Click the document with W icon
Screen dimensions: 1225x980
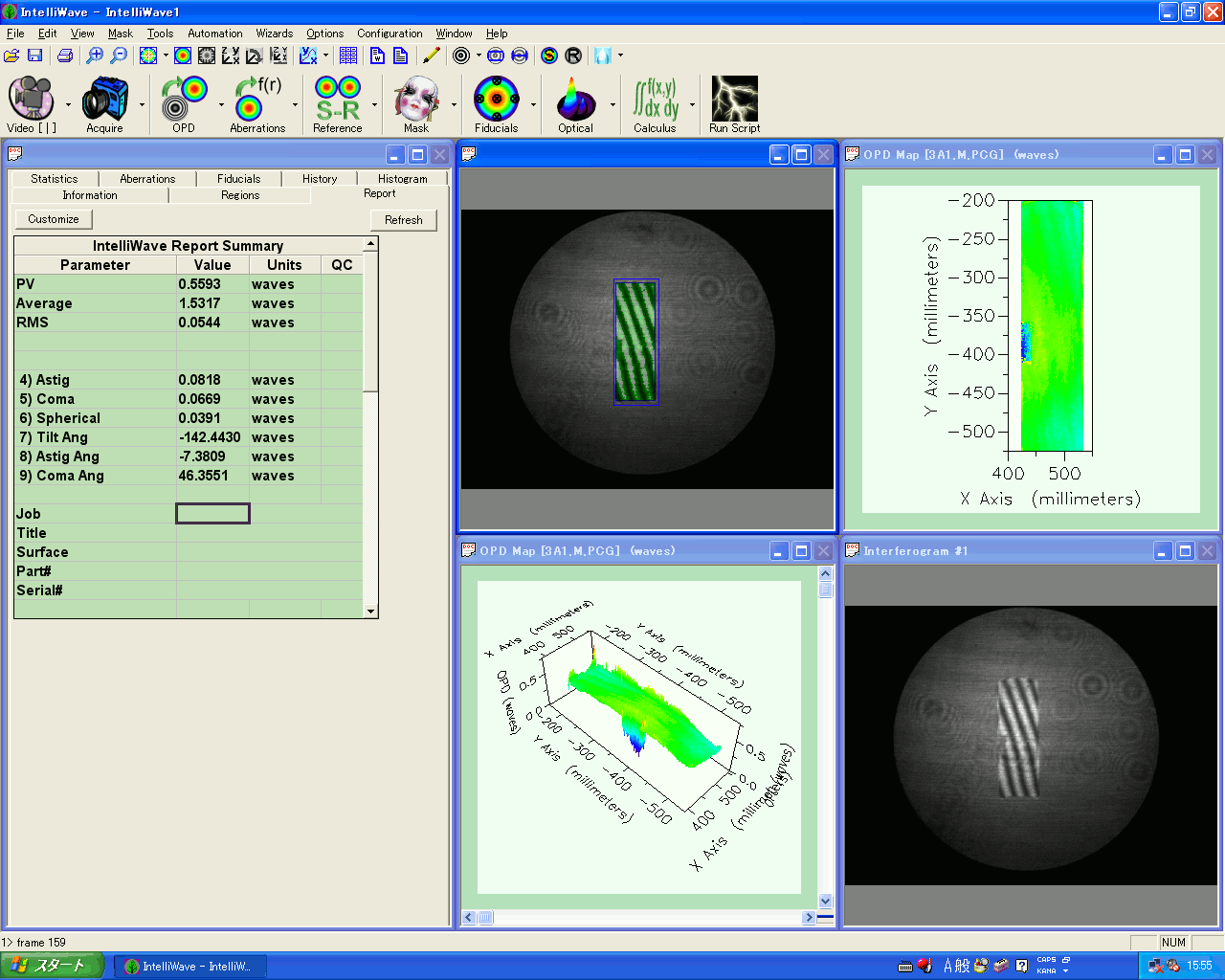[378, 56]
